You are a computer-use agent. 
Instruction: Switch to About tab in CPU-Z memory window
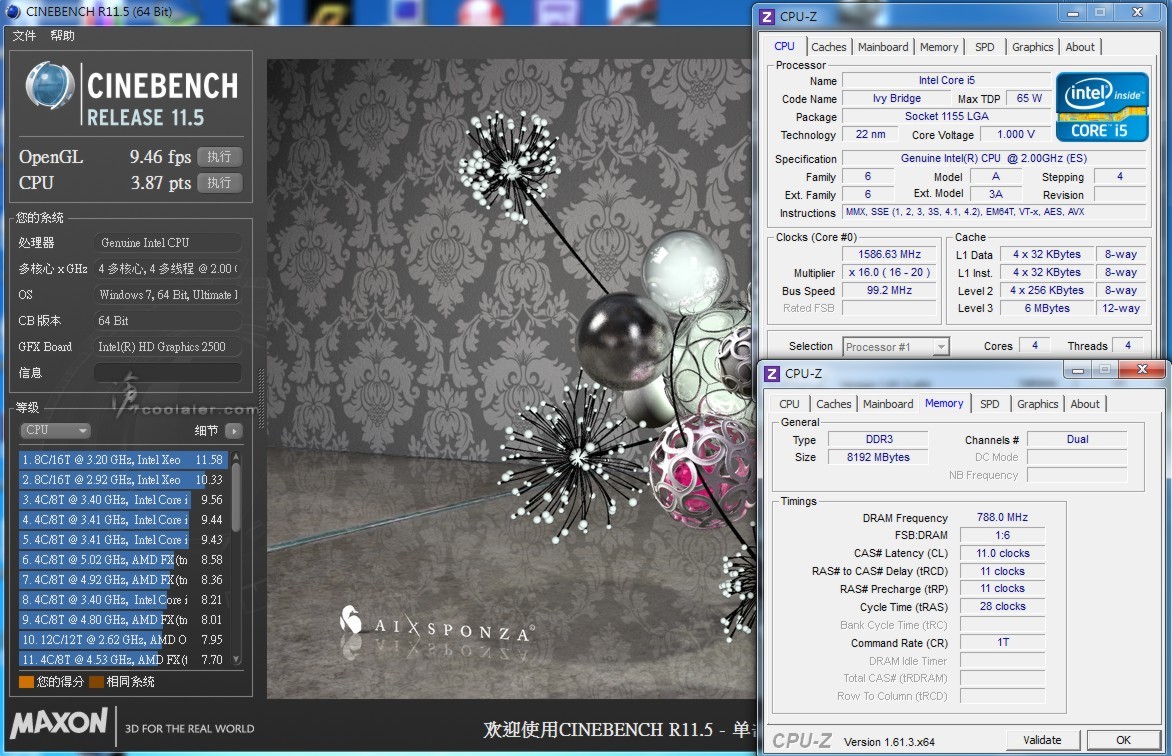click(1085, 404)
